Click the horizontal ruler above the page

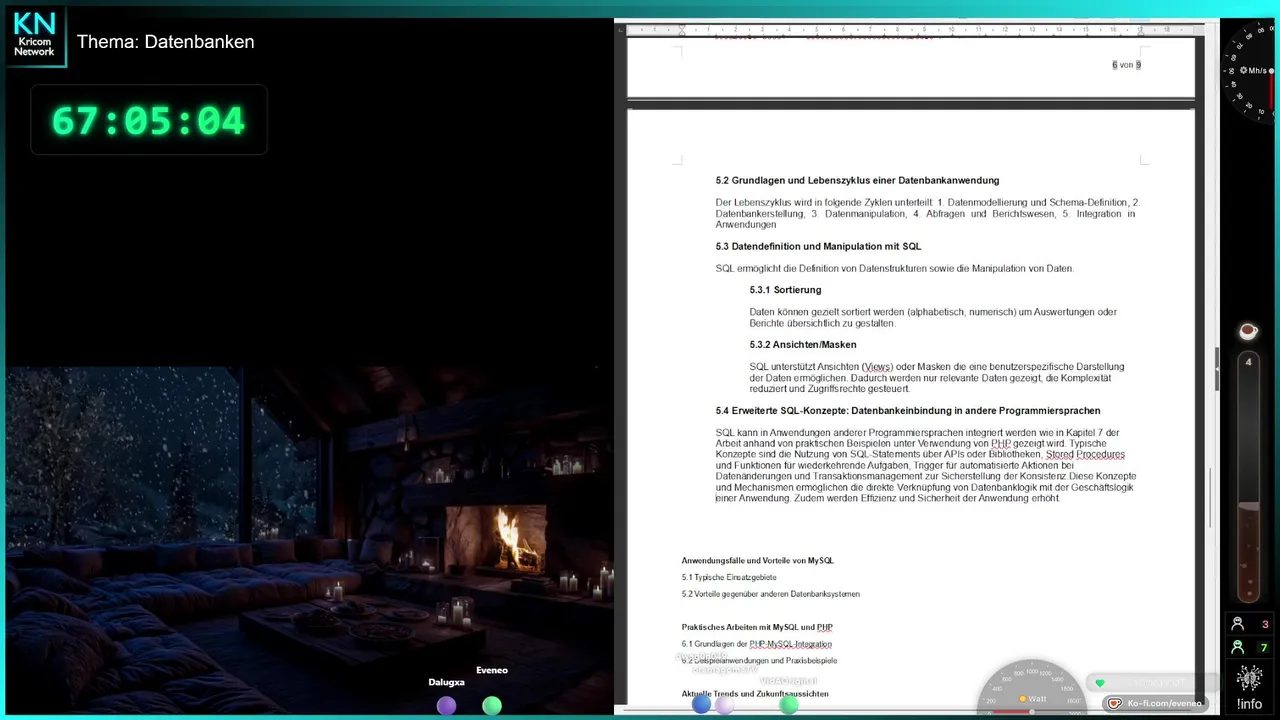click(x=910, y=30)
